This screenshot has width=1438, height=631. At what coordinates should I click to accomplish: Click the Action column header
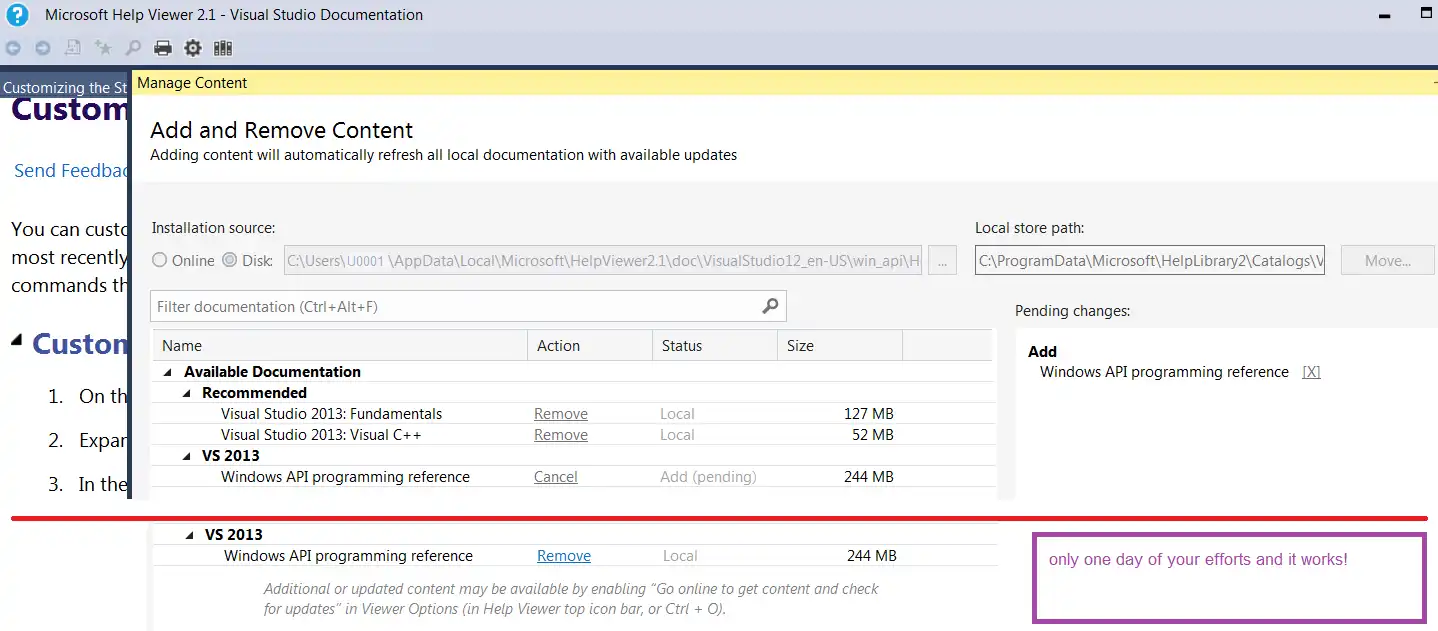click(590, 345)
